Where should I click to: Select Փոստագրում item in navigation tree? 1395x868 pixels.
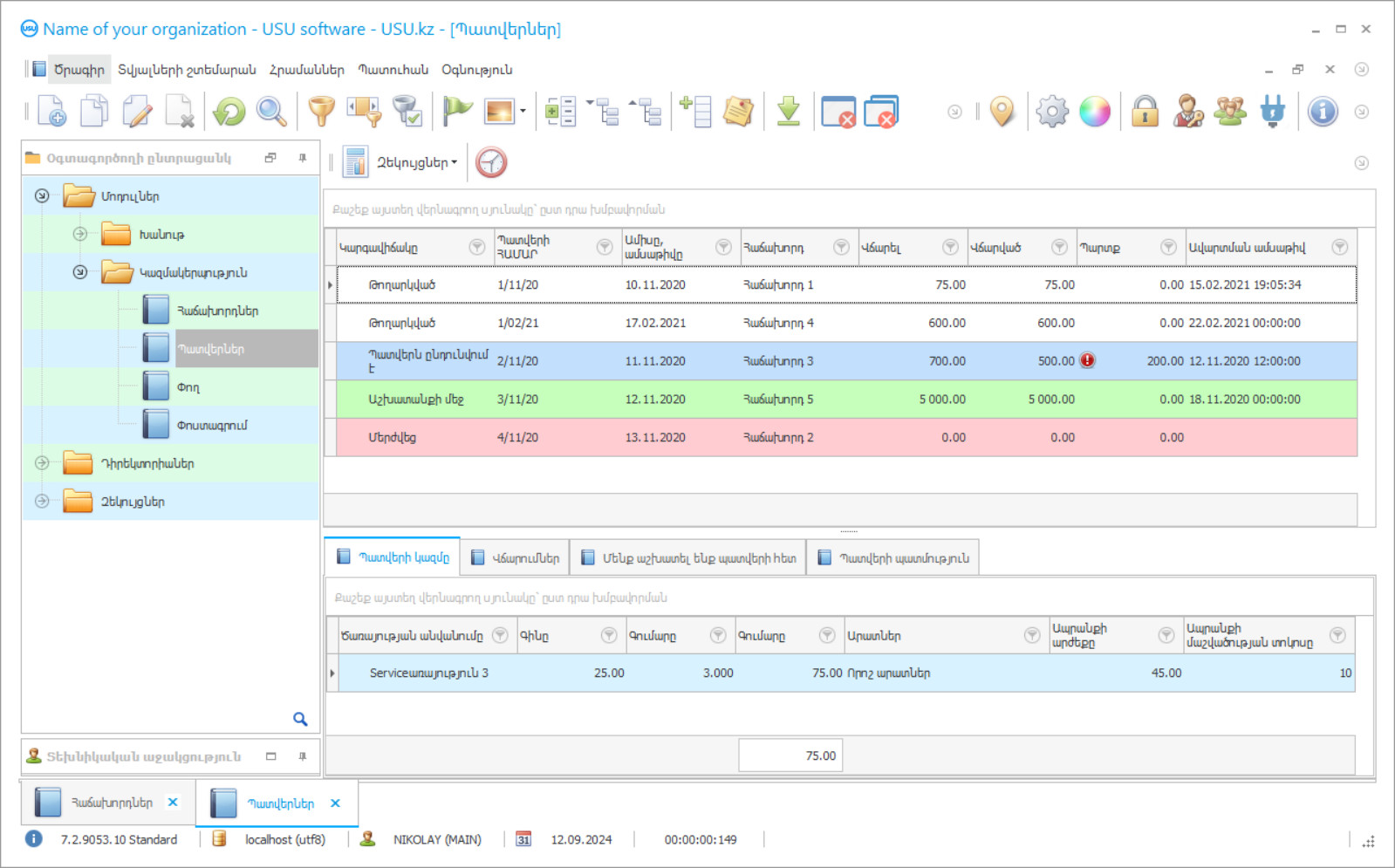click(212, 426)
